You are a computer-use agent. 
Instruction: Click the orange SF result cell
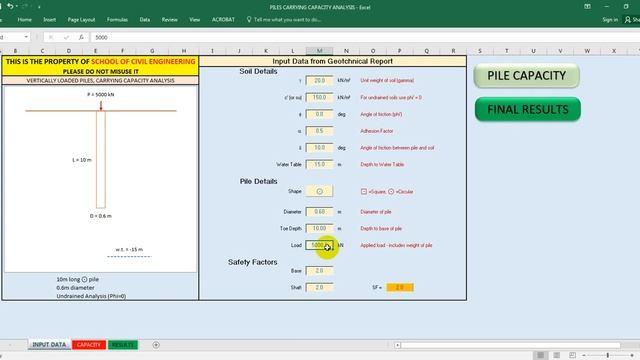400,287
